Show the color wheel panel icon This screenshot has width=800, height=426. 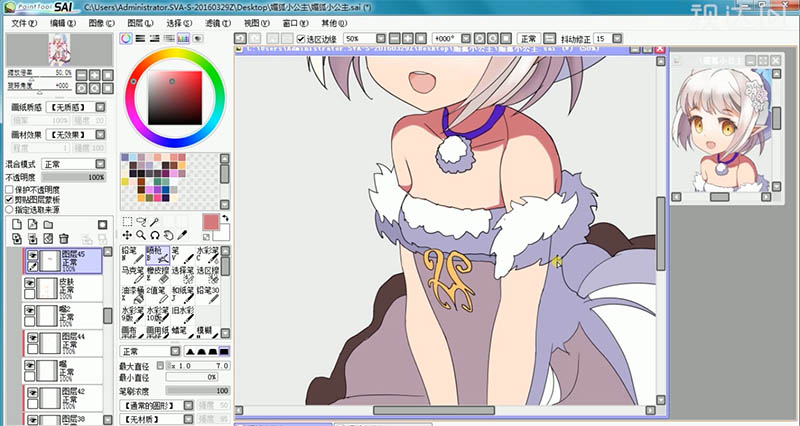[126, 39]
